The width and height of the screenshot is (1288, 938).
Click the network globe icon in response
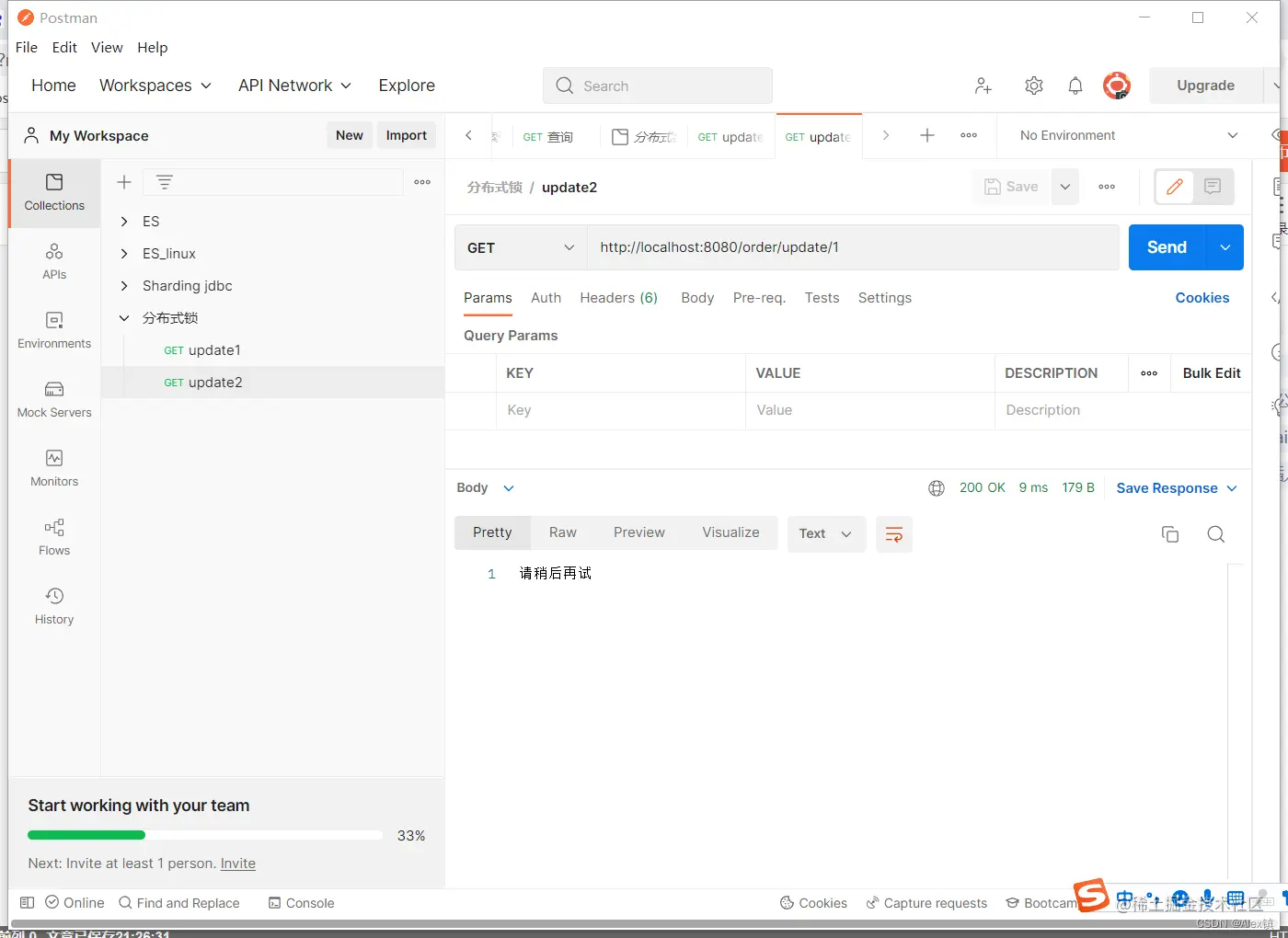(937, 488)
